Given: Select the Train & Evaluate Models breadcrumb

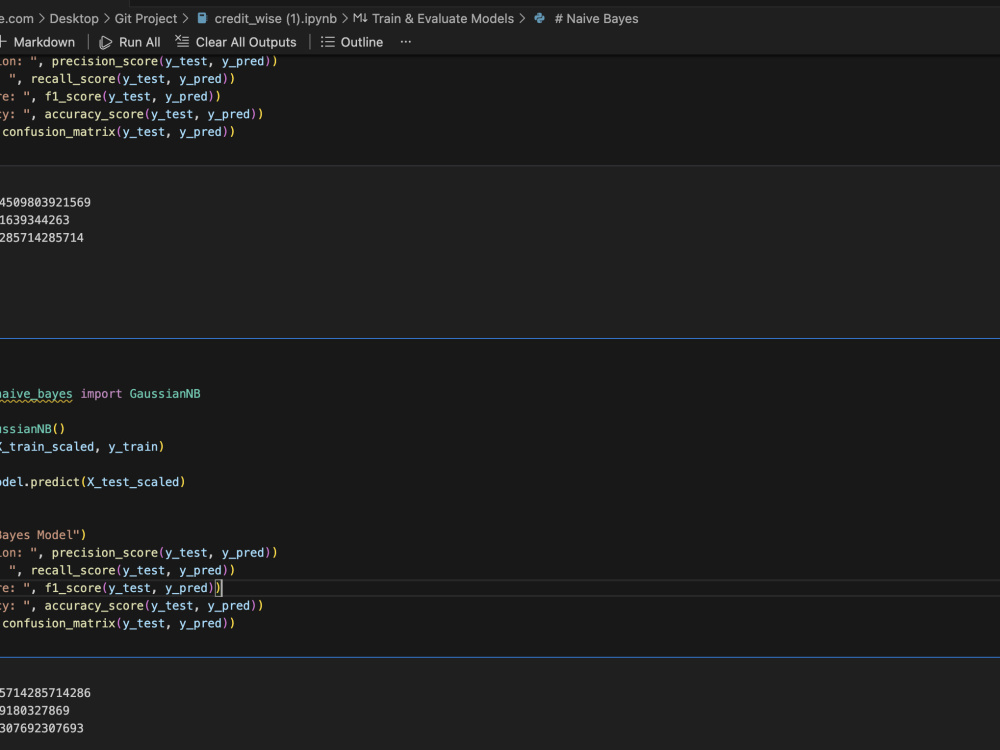Looking at the screenshot, I should pos(443,18).
